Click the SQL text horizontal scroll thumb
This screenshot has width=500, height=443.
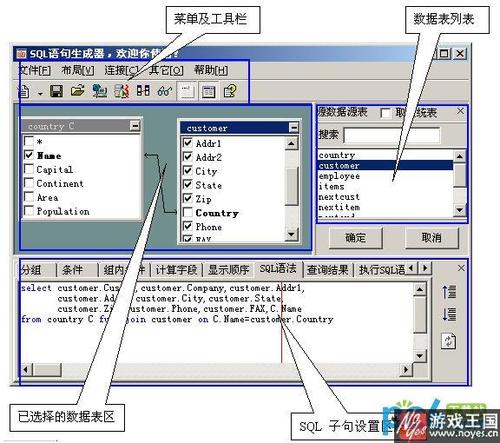pos(48,369)
